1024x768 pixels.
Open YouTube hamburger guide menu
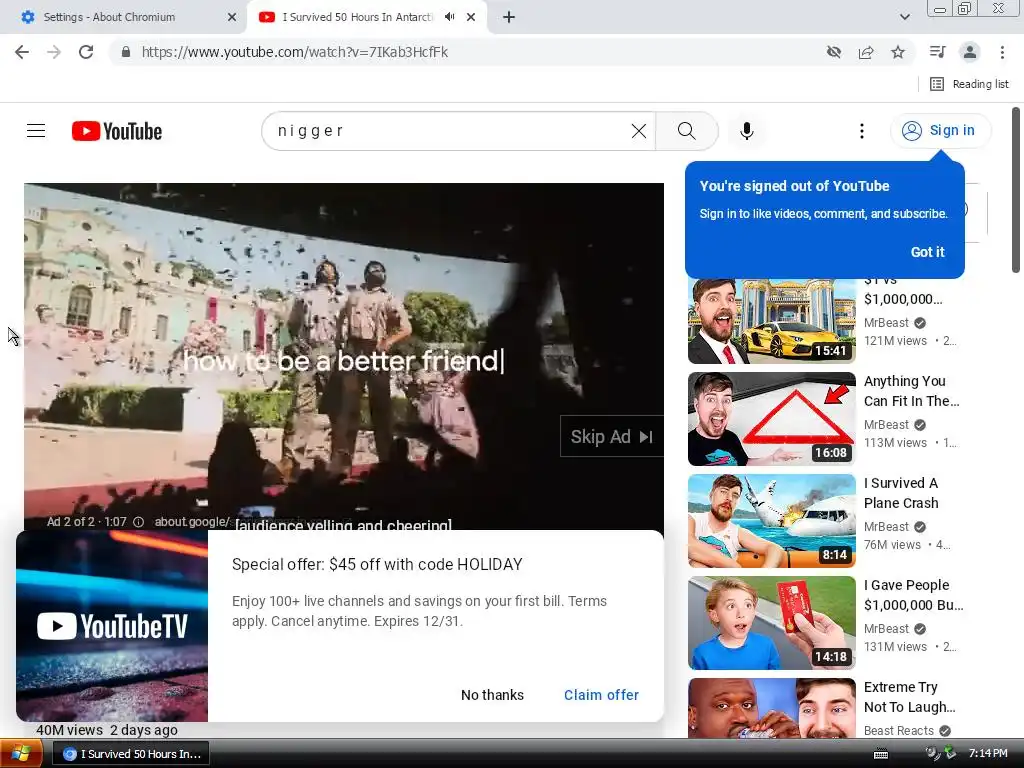click(x=36, y=131)
